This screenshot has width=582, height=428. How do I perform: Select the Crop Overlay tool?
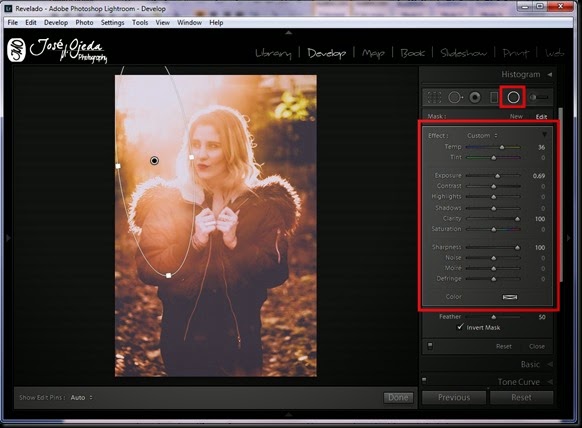[434, 97]
